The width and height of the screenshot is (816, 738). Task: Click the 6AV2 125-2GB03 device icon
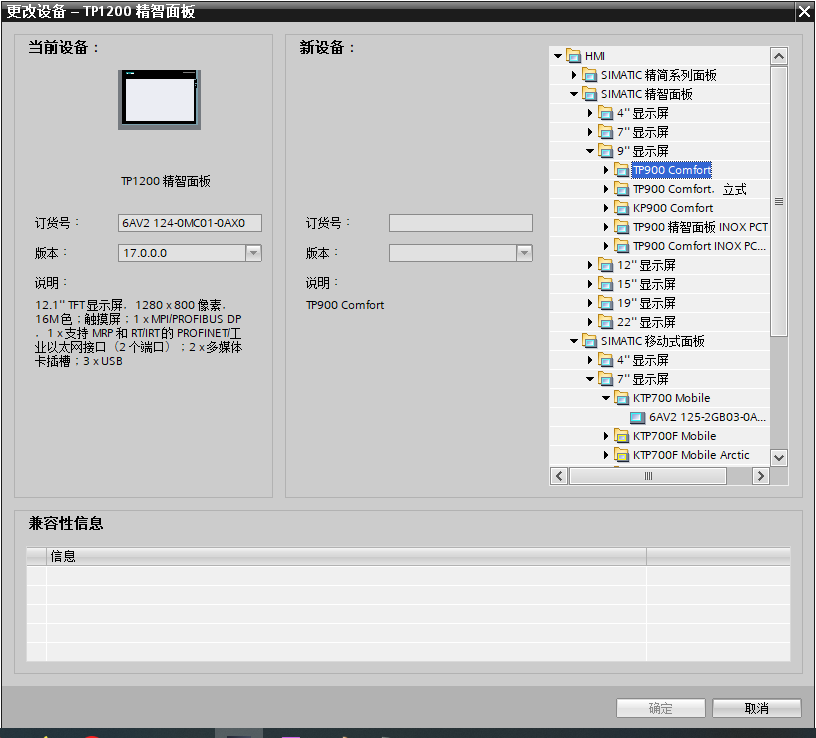638,417
